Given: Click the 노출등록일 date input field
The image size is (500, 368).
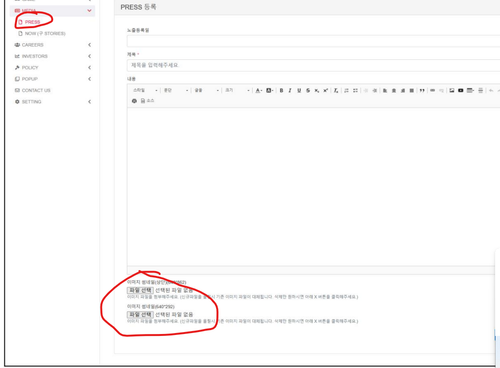Looking at the screenshot, I should coord(313,41).
